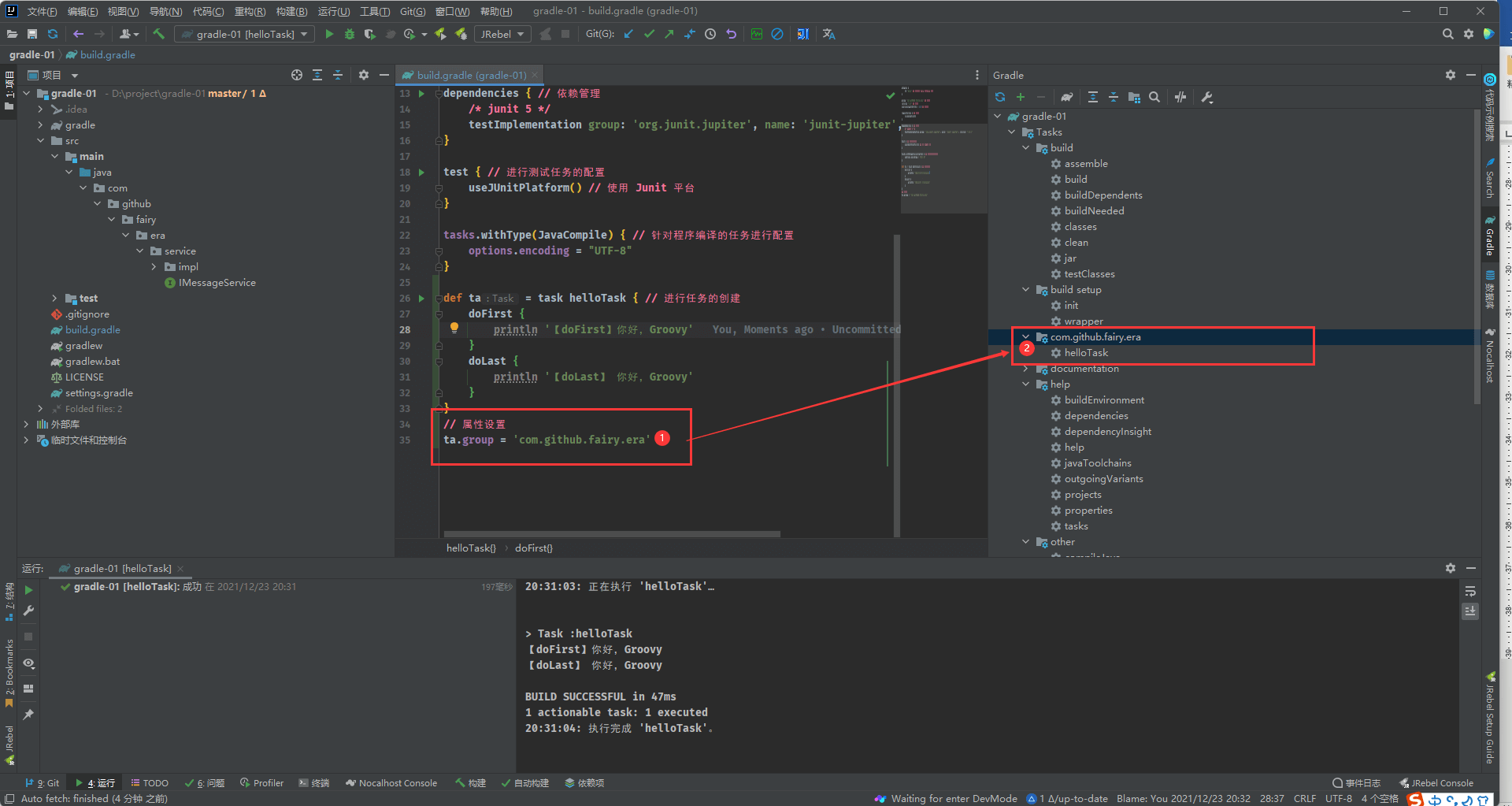1512x806 pixels.
Task: Click Git commit green checkmark in toolbar
Action: [x=649, y=34]
